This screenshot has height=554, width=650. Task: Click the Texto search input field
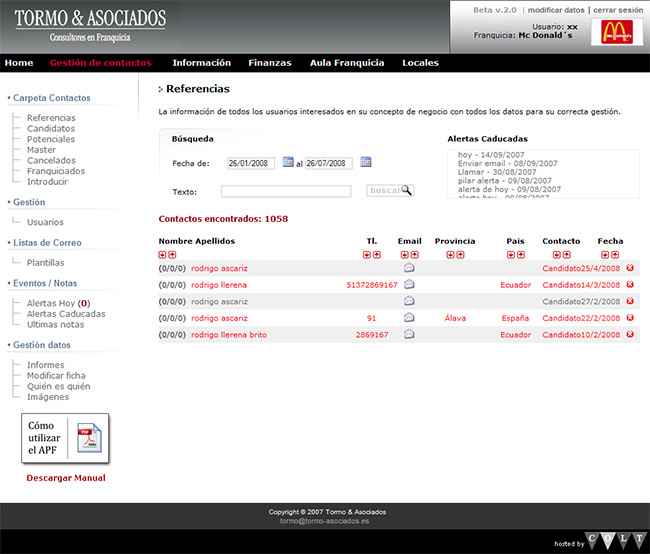tap(286, 191)
